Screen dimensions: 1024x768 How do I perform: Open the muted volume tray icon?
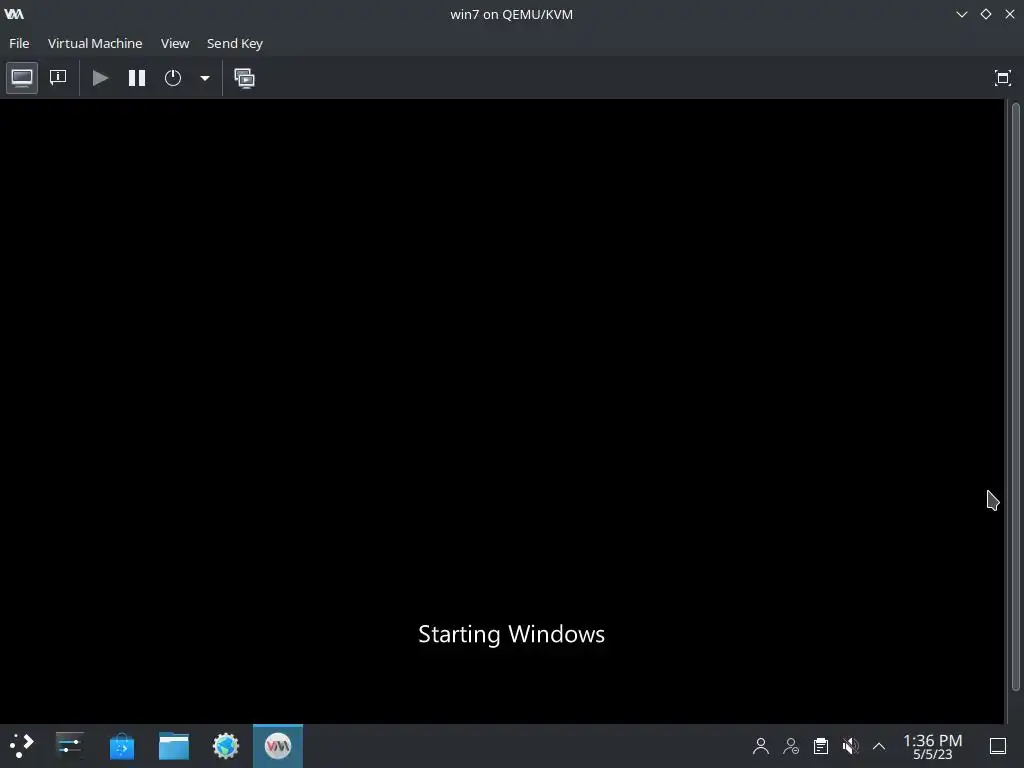[850, 746]
